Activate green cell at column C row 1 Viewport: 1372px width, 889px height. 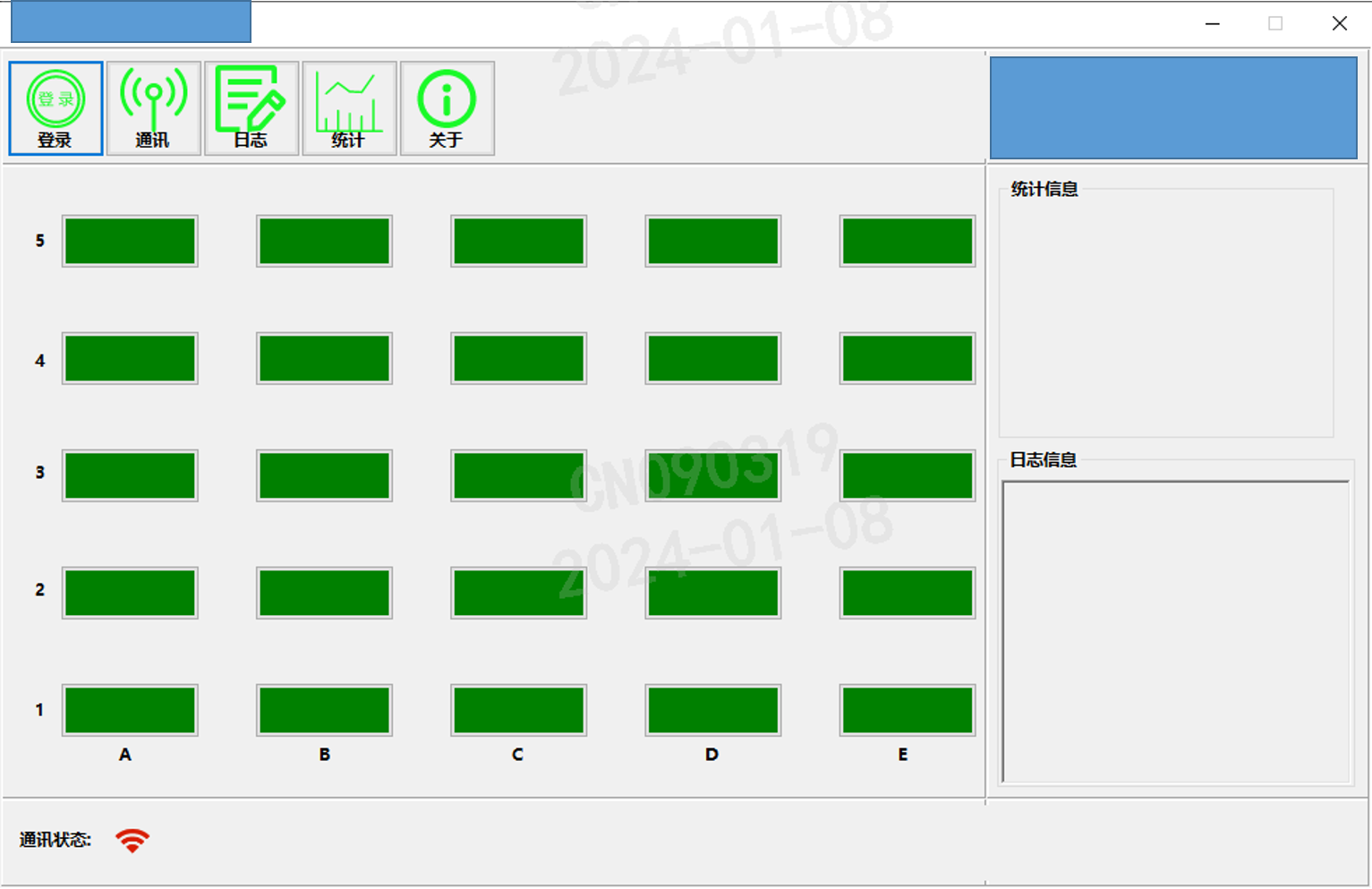(x=518, y=710)
